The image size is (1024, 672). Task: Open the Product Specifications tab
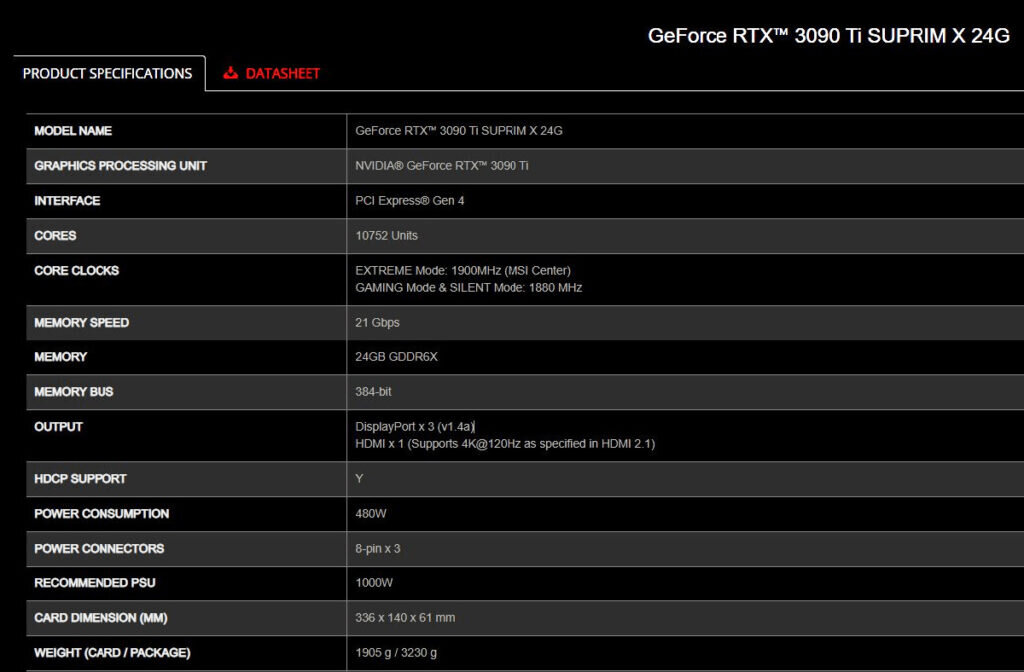(x=108, y=73)
